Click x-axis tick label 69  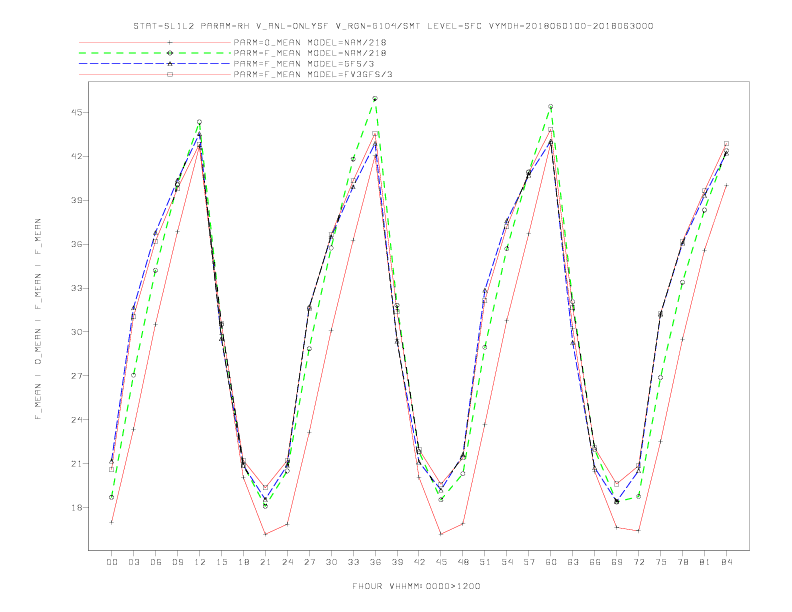coord(617,562)
